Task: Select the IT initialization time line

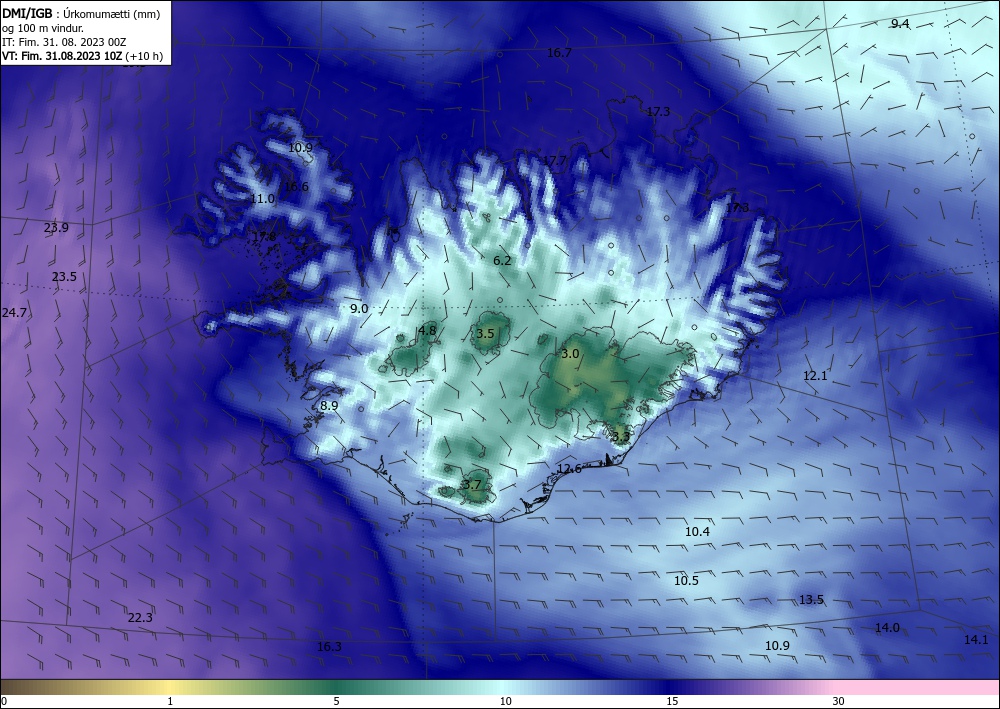Action: (64, 42)
